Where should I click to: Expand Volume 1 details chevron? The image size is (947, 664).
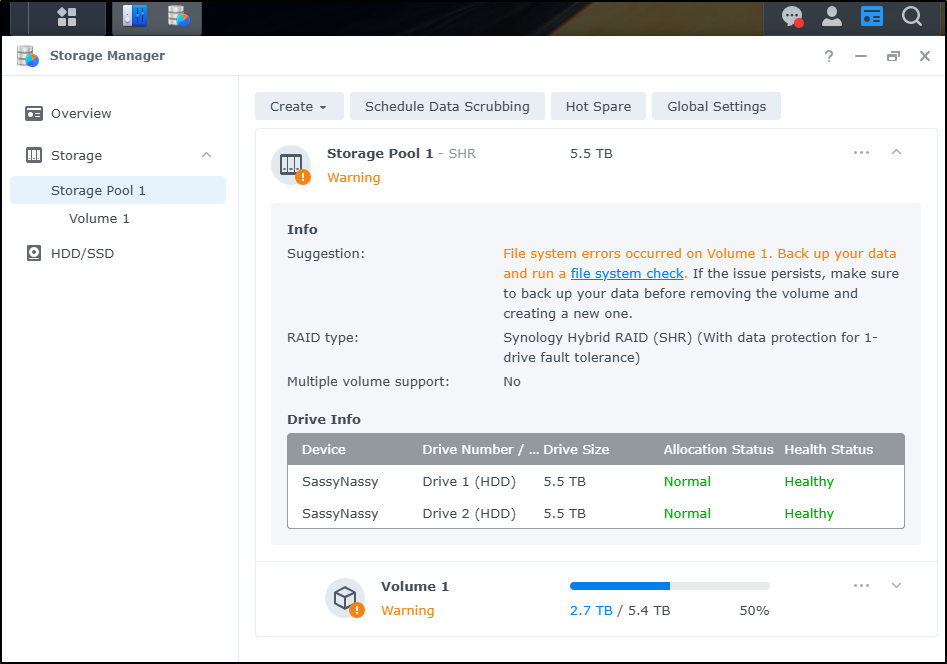(x=896, y=585)
